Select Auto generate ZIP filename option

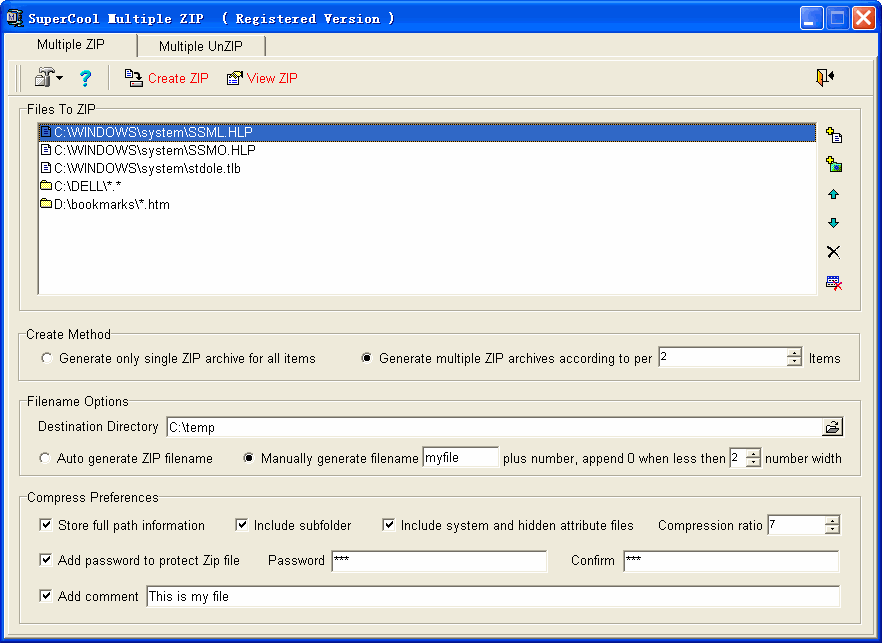point(44,458)
